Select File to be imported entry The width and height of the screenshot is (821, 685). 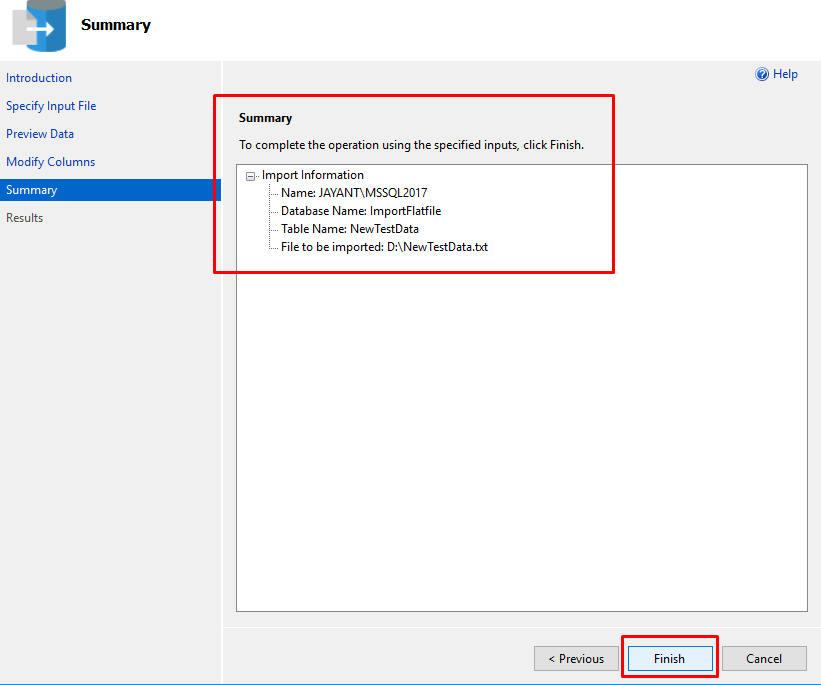(x=384, y=247)
